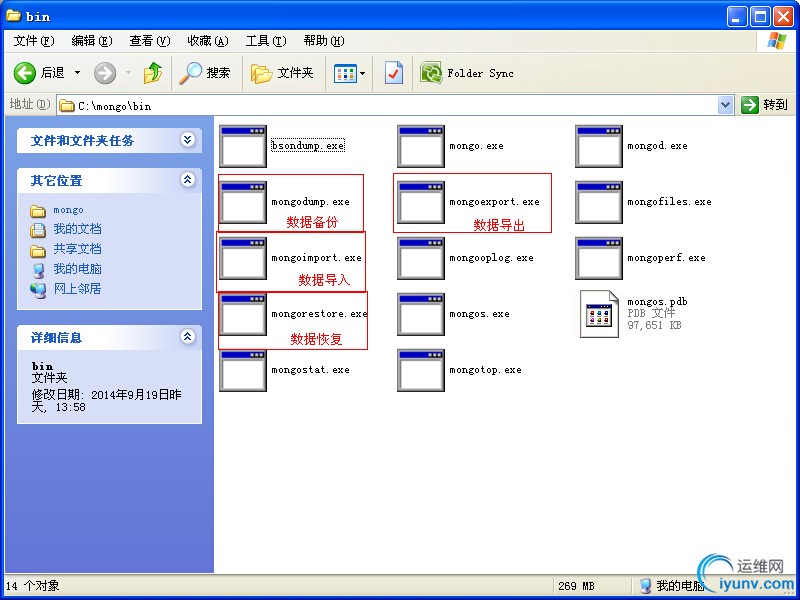Viewport: 800px width, 600px height.
Task: Maximize the bin window
Action: [760, 17]
